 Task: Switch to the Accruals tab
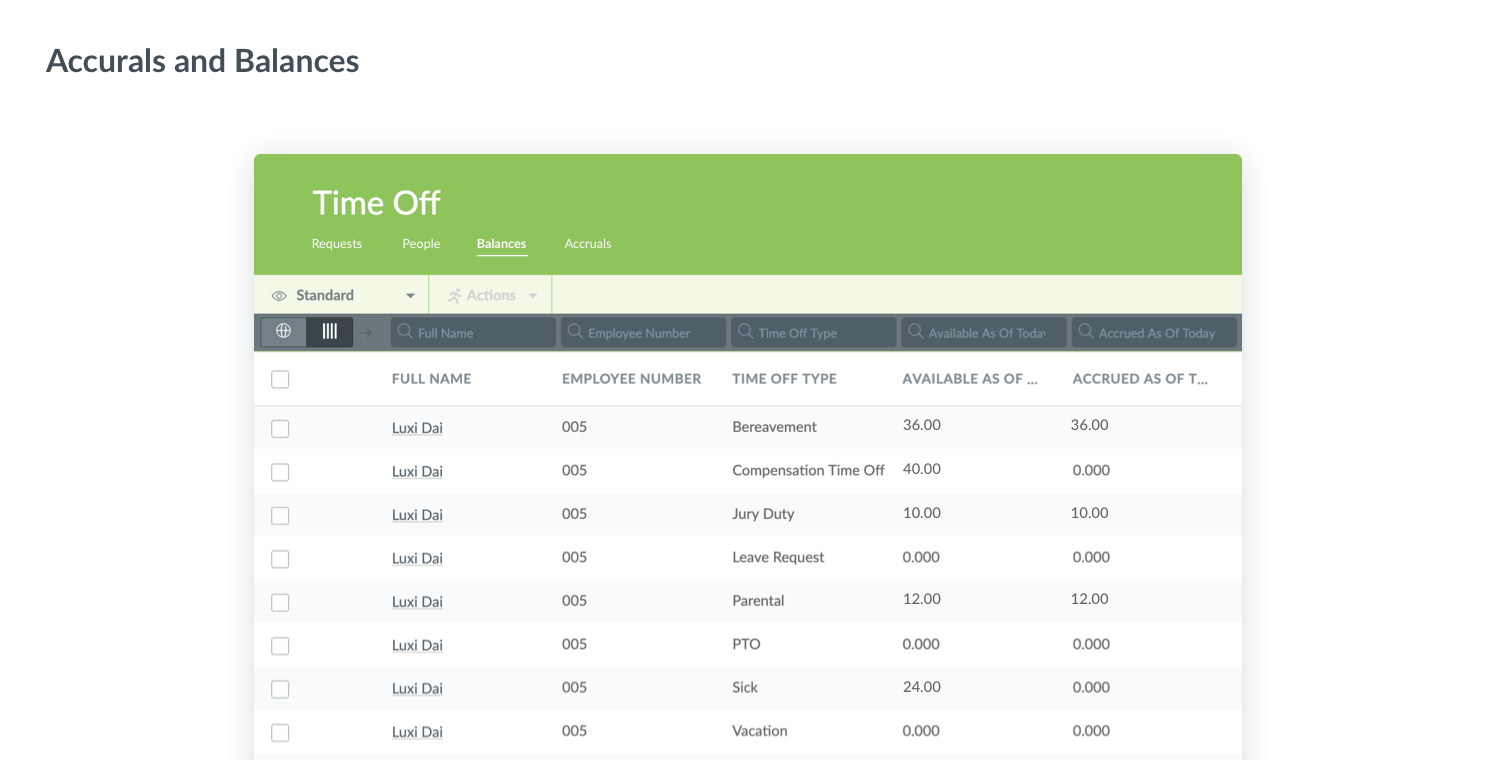[x=587, y=244]
